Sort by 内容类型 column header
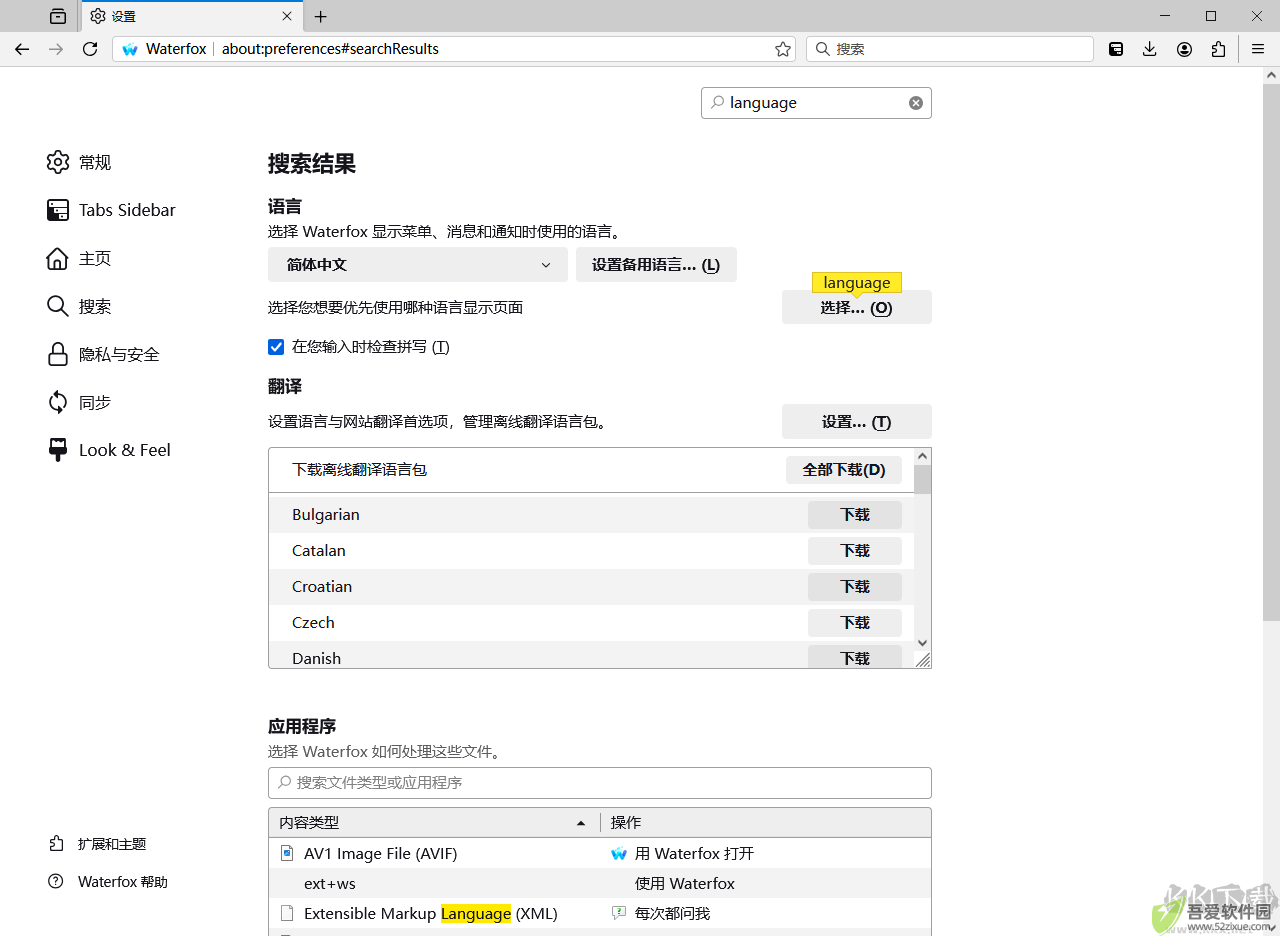 click(433, 822)
